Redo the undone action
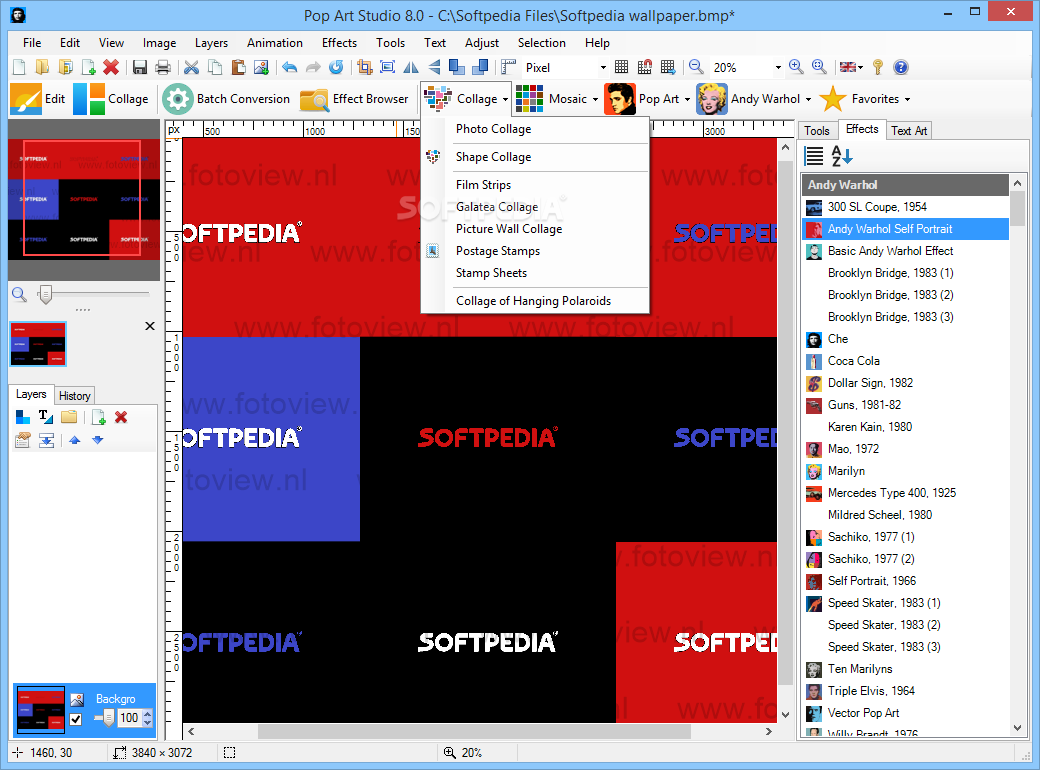Image resolution: width=1040 pixels, height=770 pixels. 313,67
